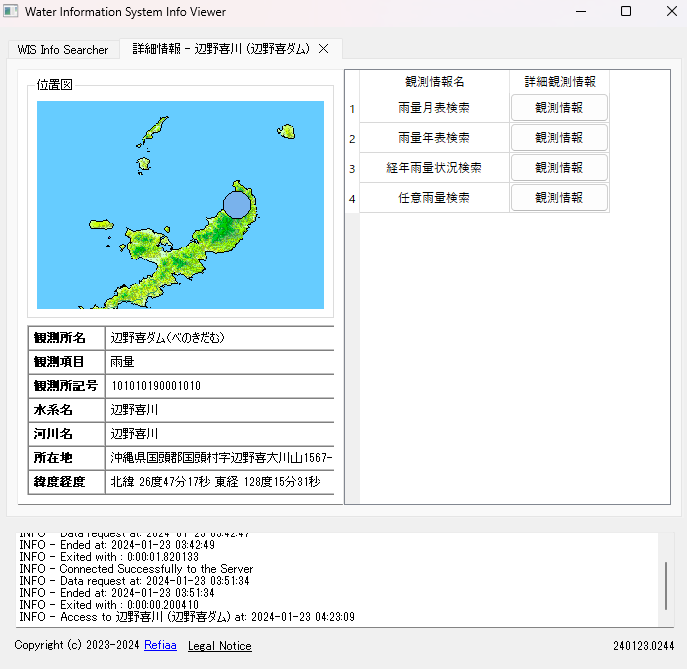Click the 'Connected Successfully to the Server' log line

[x=136, y=569]
